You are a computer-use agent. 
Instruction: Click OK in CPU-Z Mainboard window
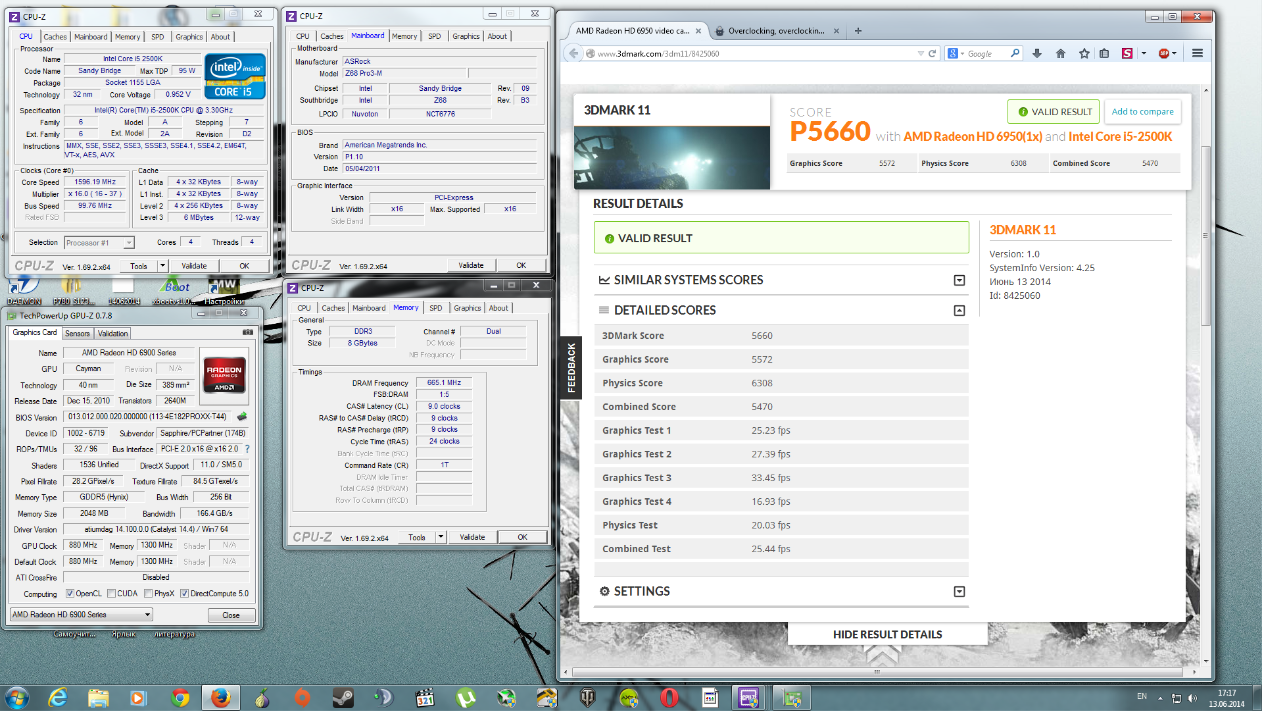click(521, 265)
